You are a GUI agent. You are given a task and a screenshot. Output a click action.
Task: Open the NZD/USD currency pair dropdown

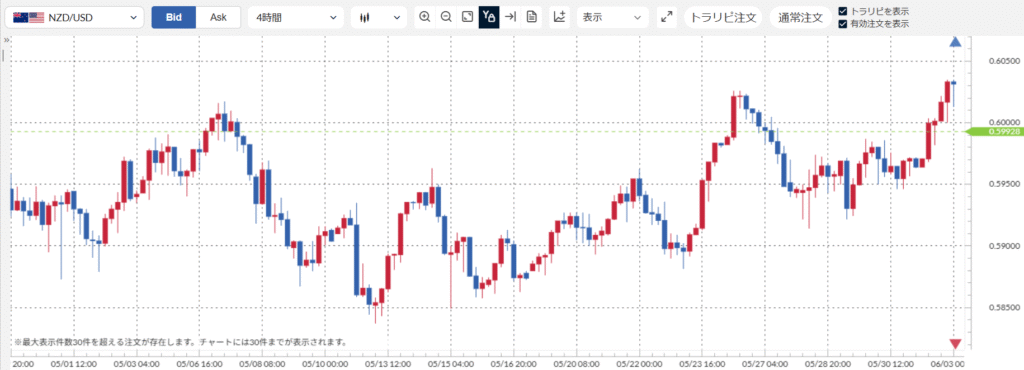point(74,18)
